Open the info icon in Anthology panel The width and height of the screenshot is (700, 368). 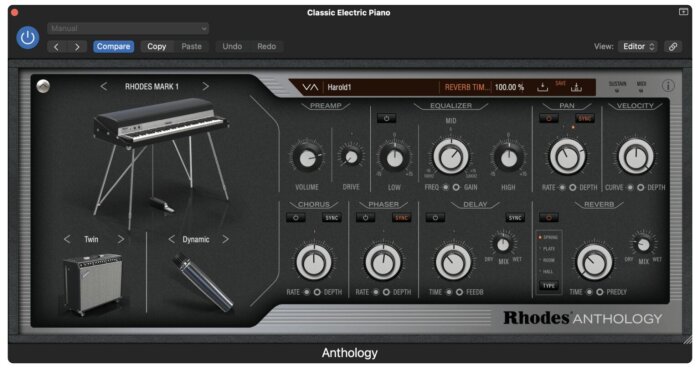click(668, 86)
